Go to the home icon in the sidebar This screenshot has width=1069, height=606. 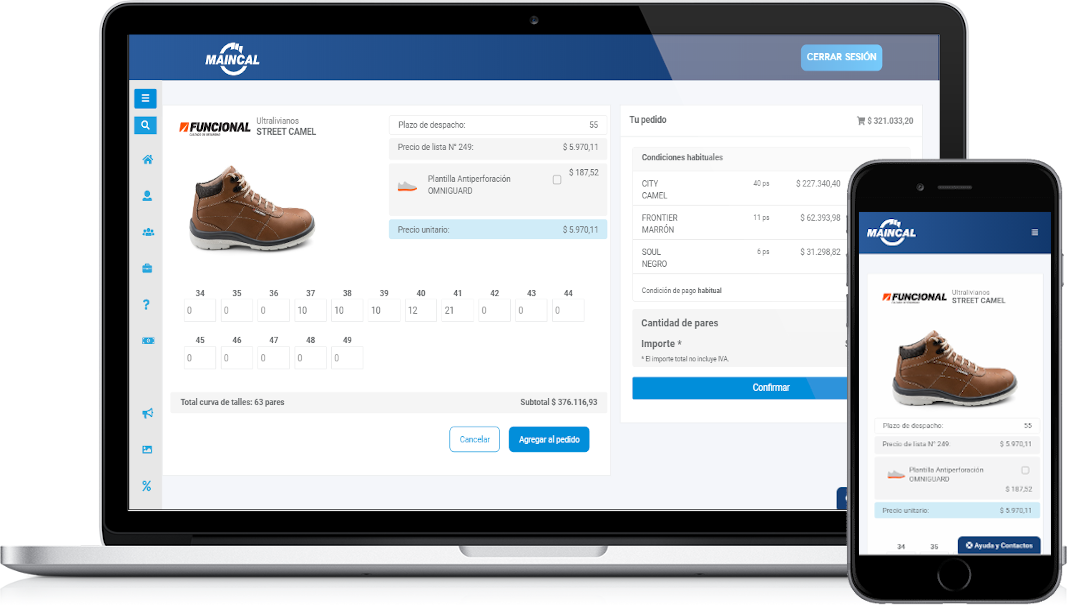[147, 160]
